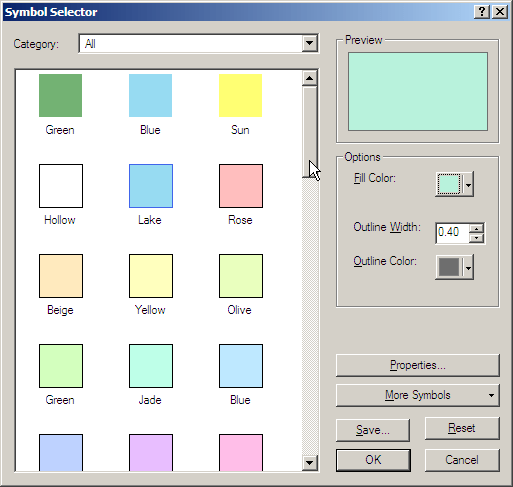Open the Category dropdown list

coord(309,43)
